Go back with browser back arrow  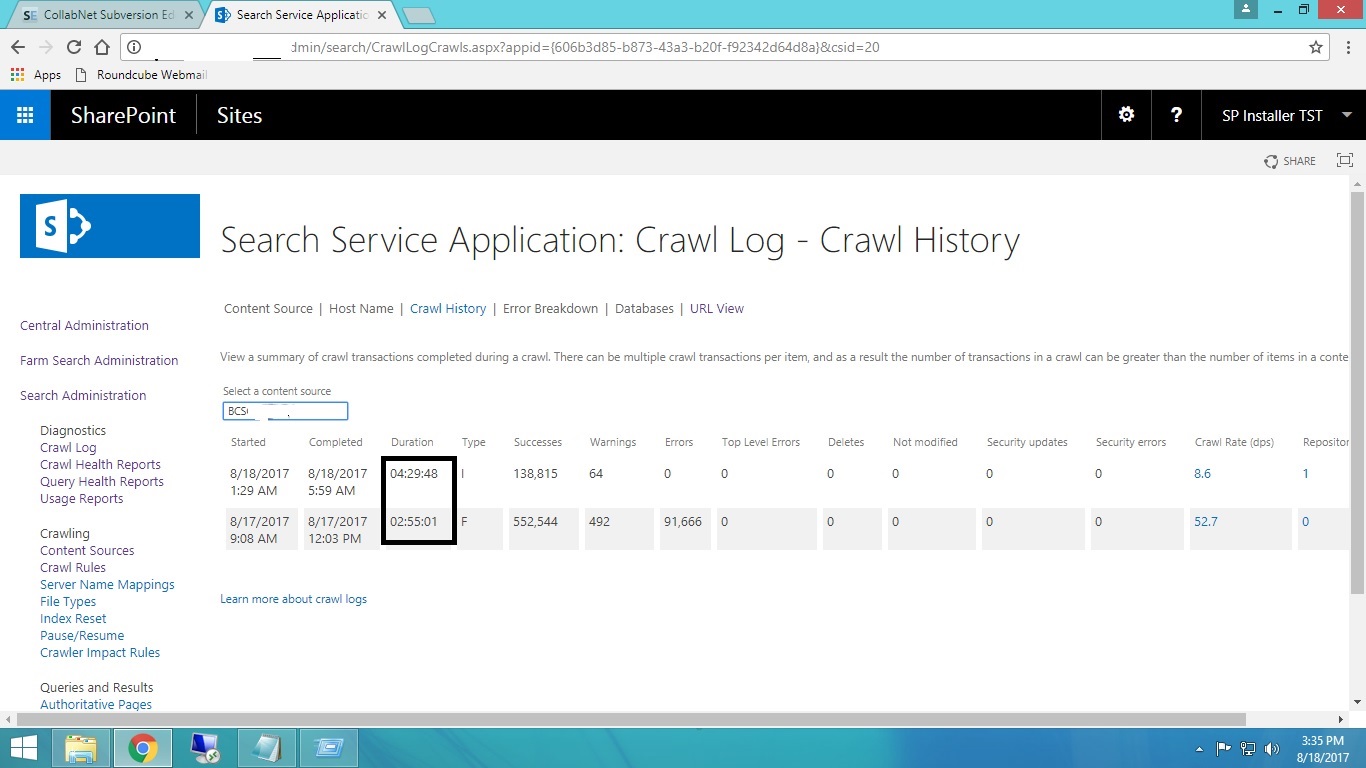(x=18, y=47)
